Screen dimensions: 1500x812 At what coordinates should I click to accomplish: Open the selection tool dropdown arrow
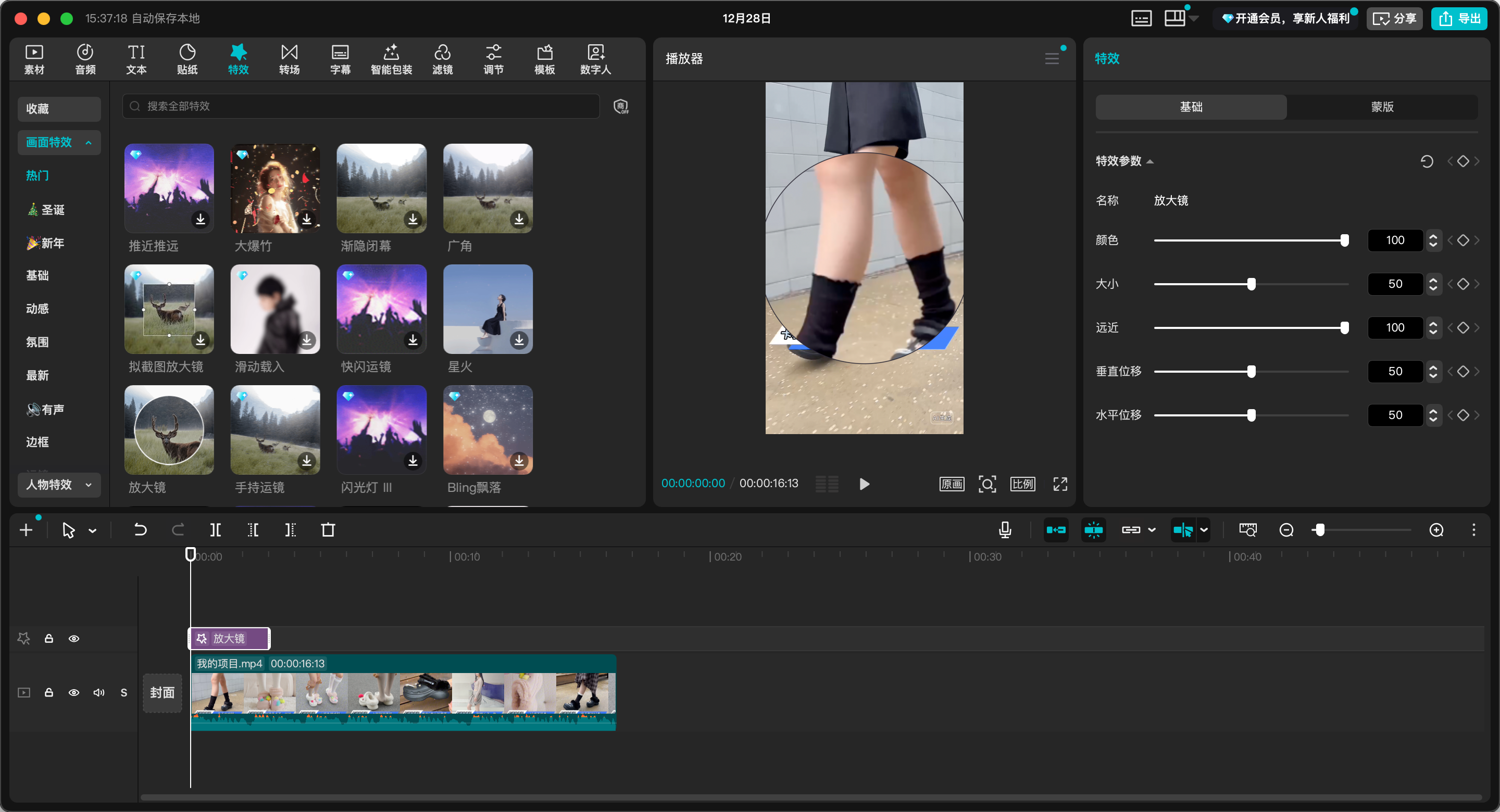[x=93, y=530]
